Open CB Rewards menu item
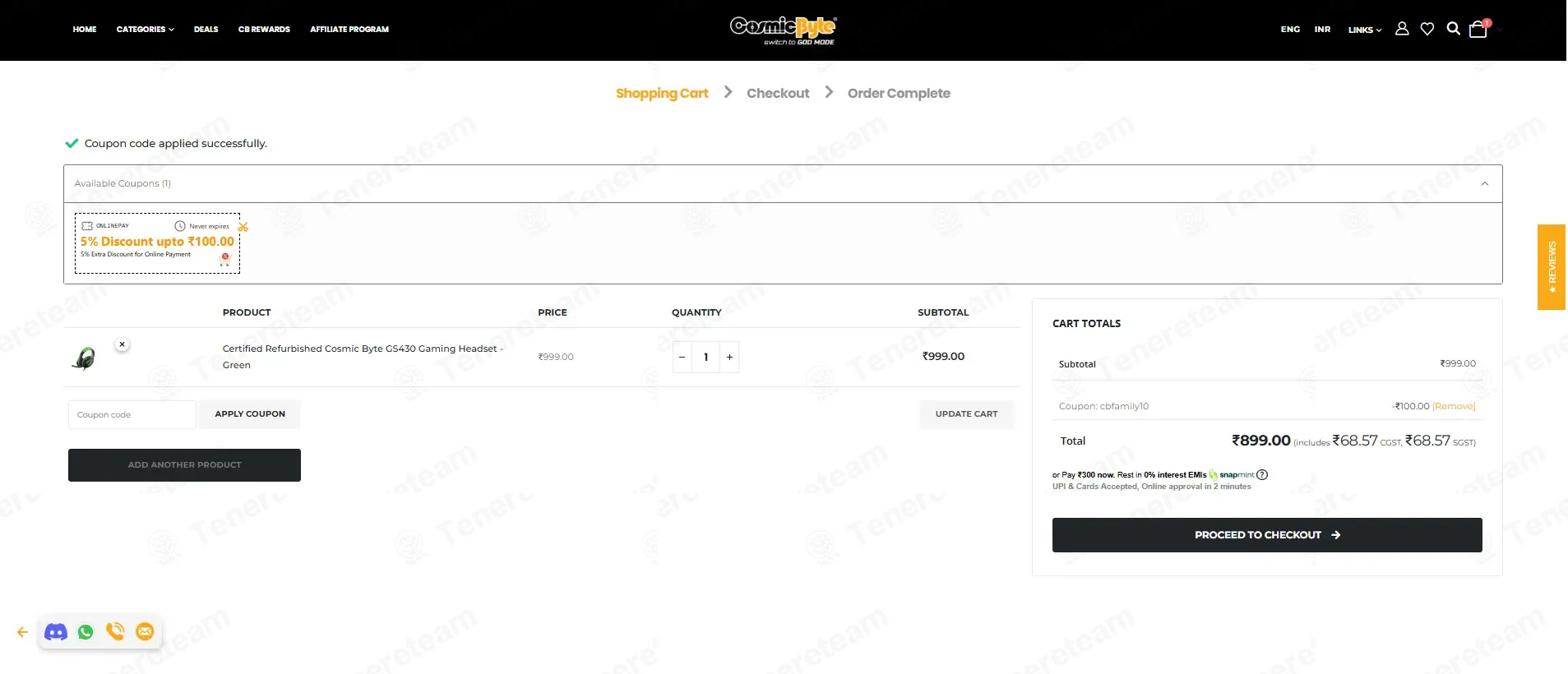Viewport: 1568px width, 674px height. [x=264, y=30]
